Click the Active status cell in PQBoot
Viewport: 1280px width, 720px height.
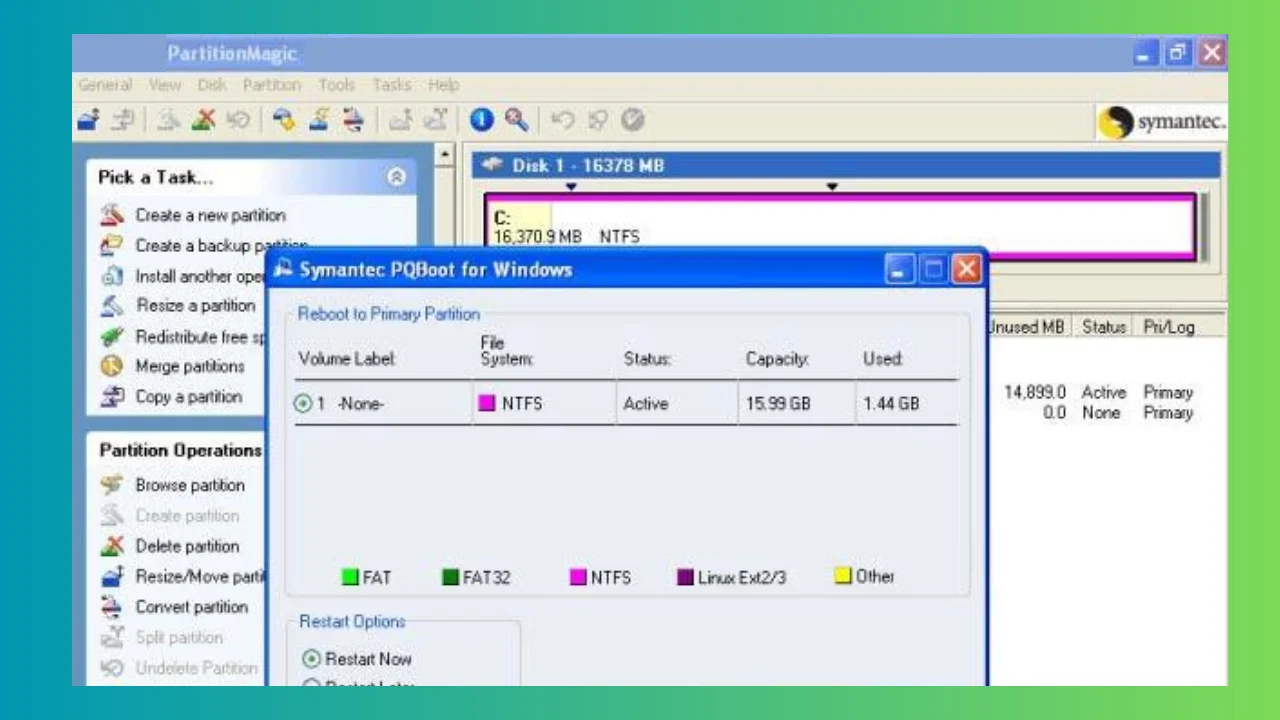(x=646, y=404)
